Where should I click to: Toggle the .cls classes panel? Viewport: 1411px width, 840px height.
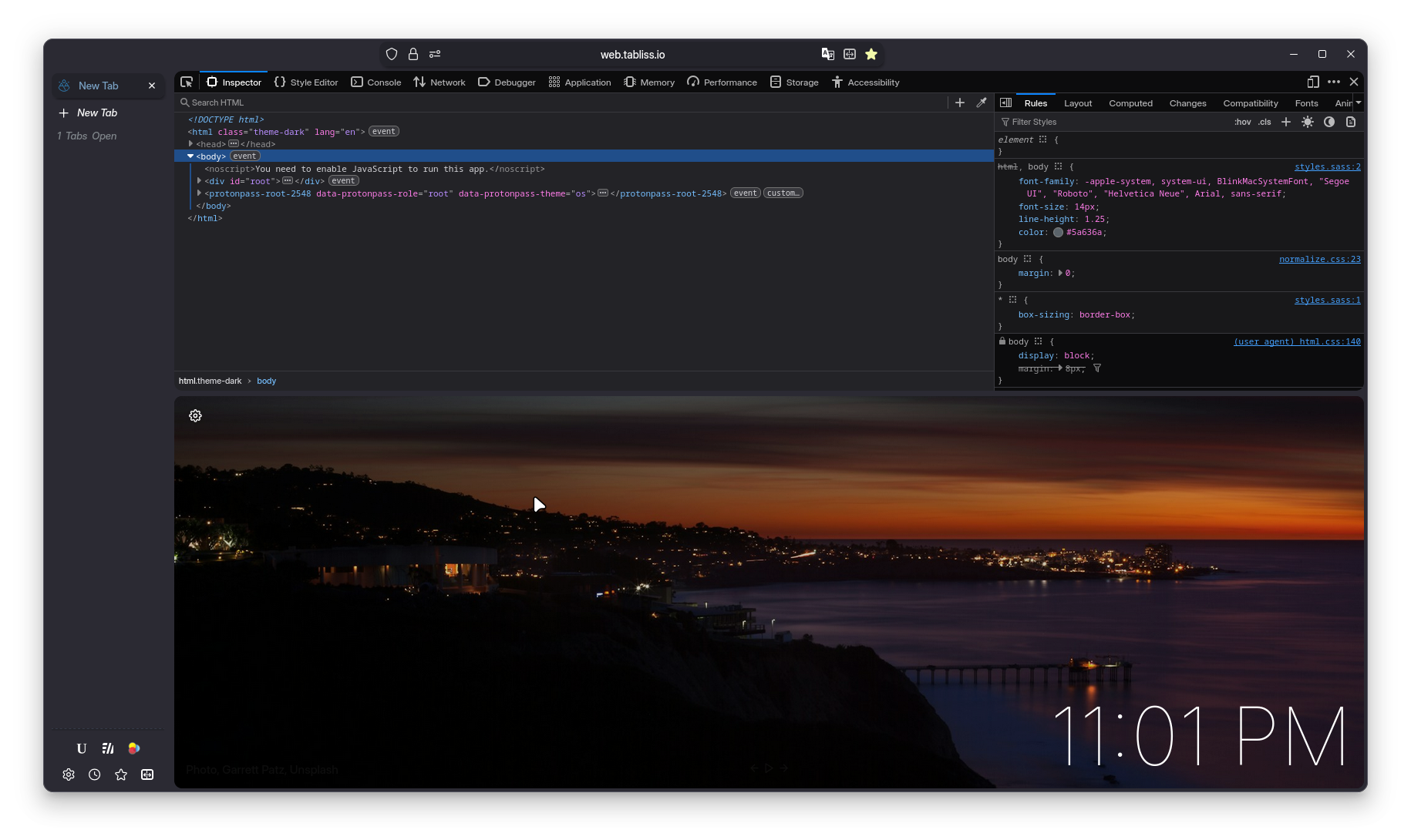pyautogui.click(x=1265, y=123)
